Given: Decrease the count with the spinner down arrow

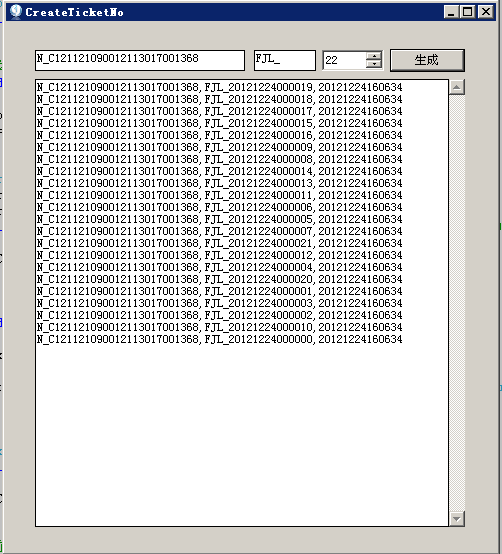Looking at the screenshot, I should (374, 64).
